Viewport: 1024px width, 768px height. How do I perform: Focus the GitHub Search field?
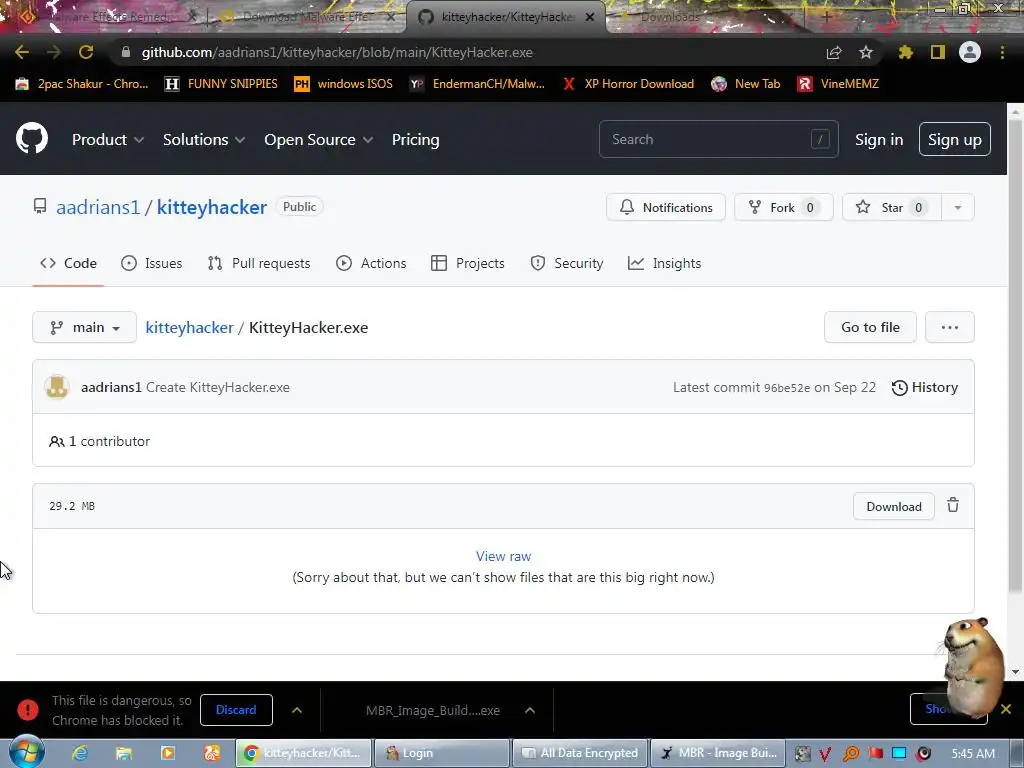(x=718, y=139)
